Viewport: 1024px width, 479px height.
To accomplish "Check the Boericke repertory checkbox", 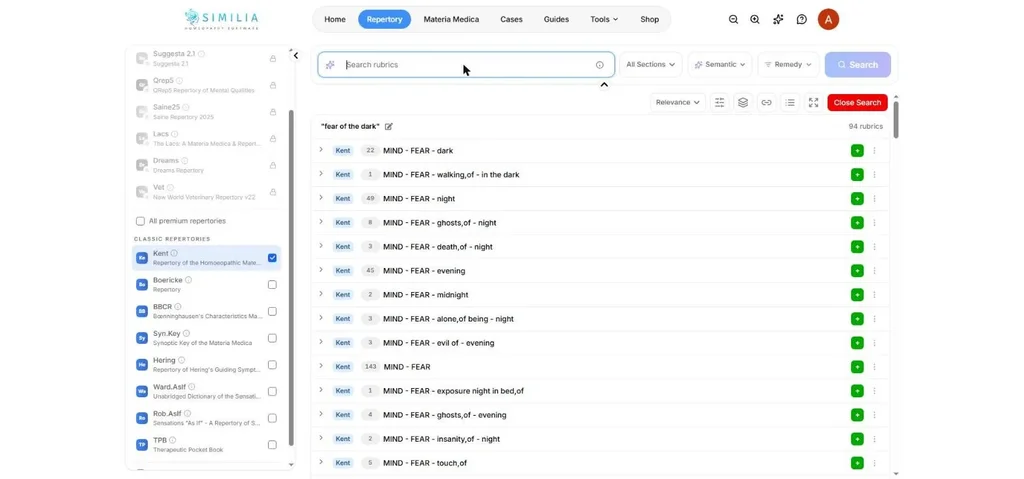I will point(272,284).
